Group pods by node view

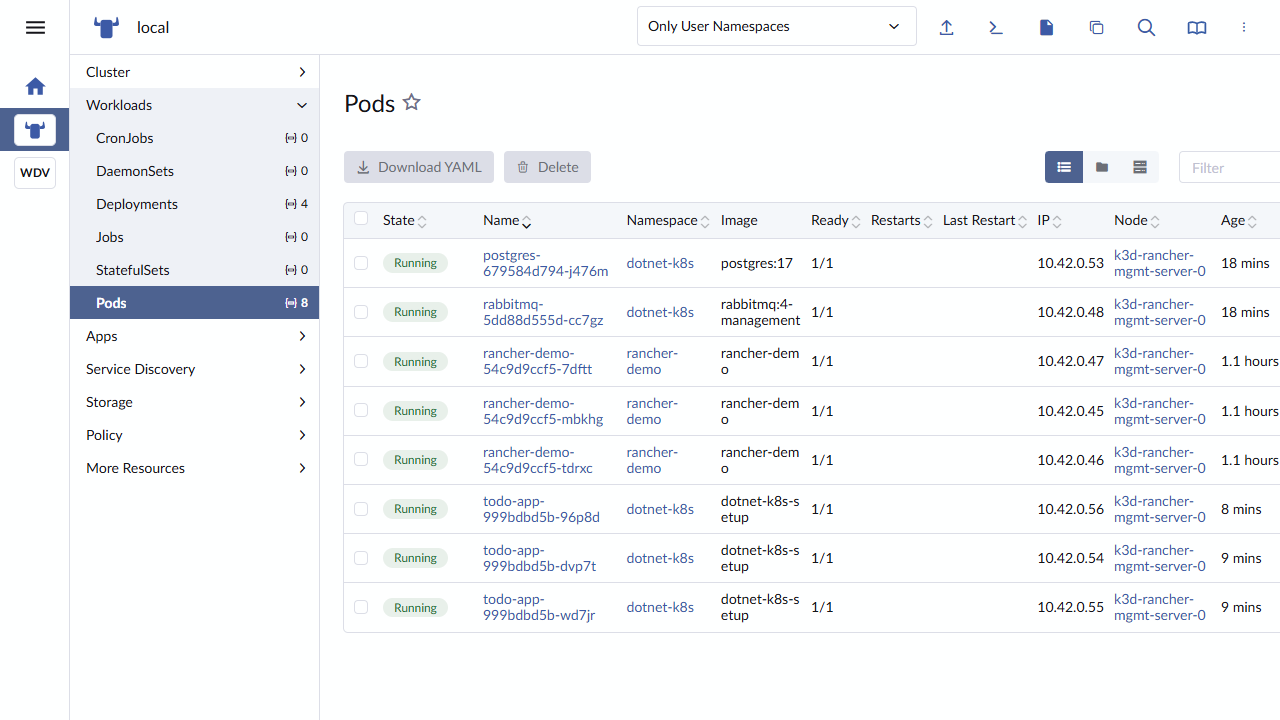coord(1140,167)
